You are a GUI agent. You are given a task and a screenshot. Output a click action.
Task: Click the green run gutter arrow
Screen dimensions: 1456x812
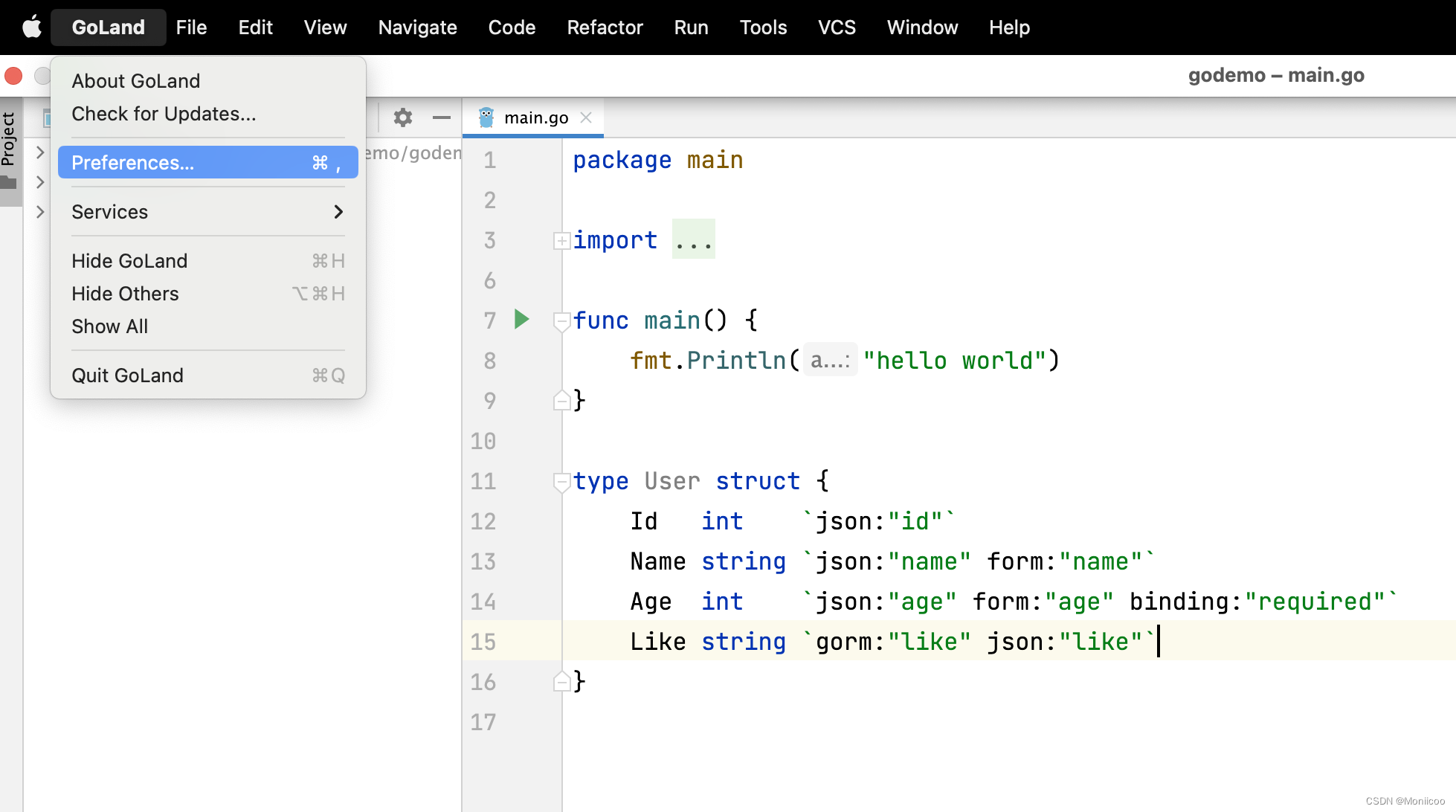pyautogui.click(x=522, y=320)
